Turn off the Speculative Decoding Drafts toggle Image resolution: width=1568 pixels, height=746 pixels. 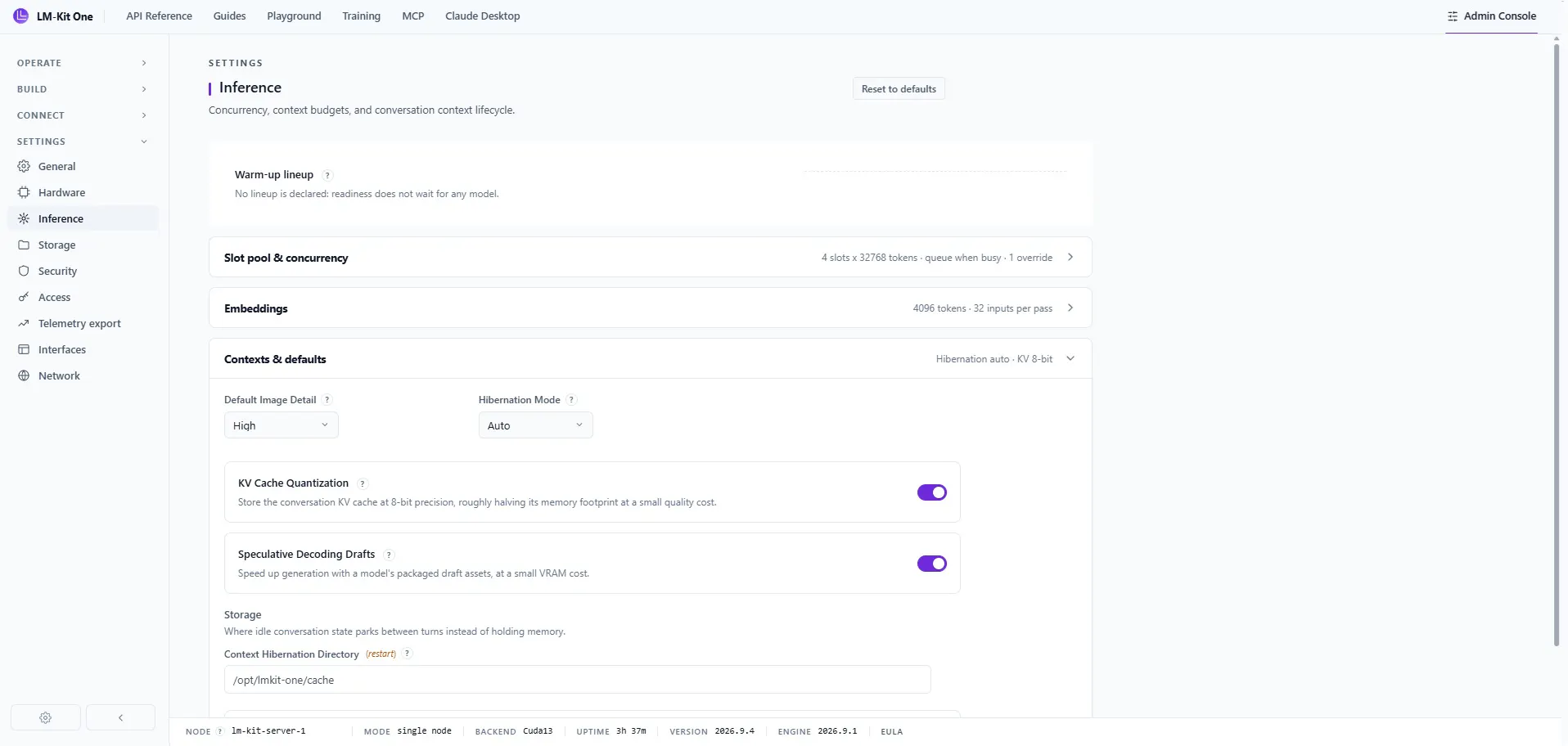[932, 564]
